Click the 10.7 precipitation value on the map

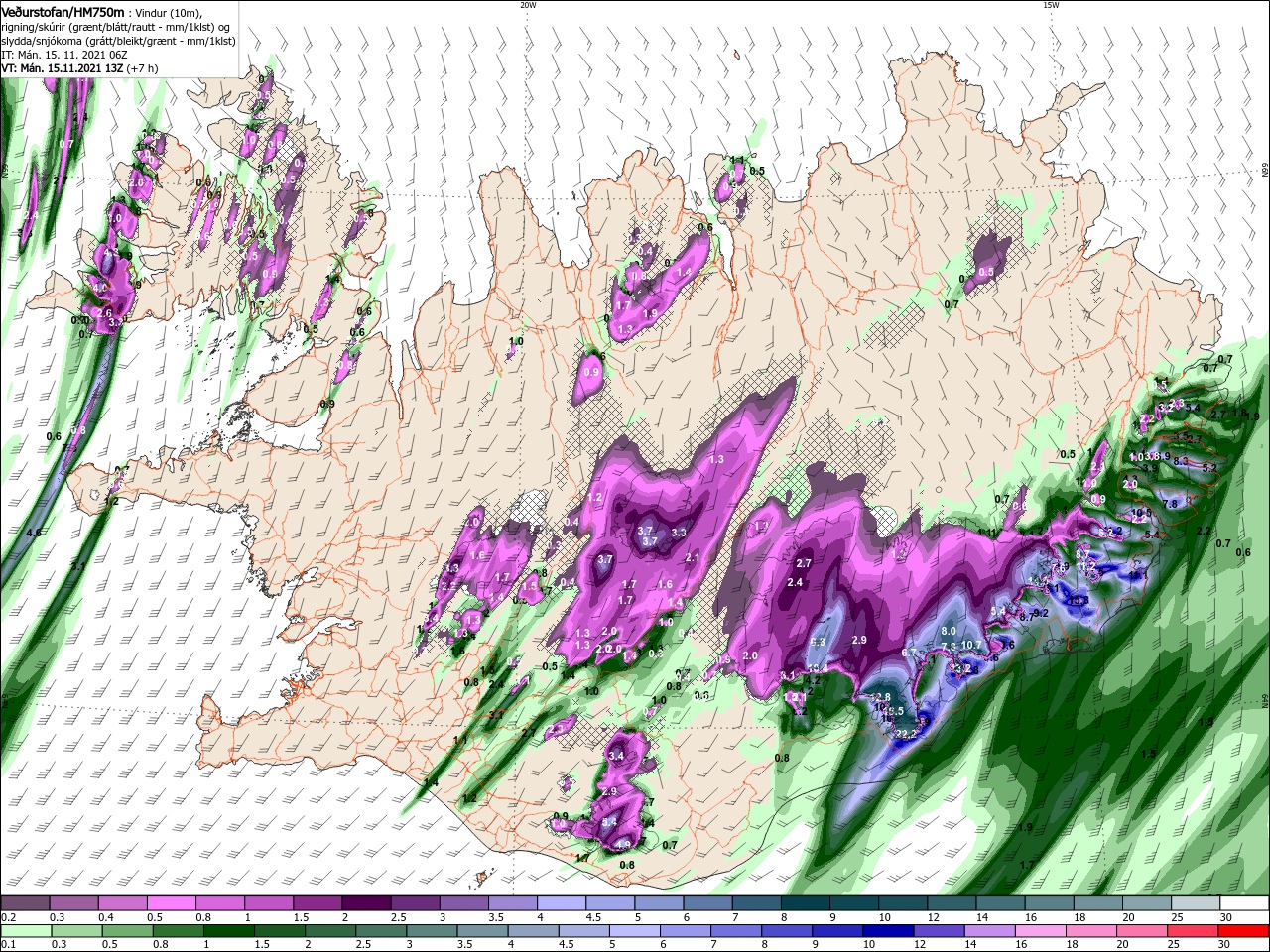(x=971, y=646)
